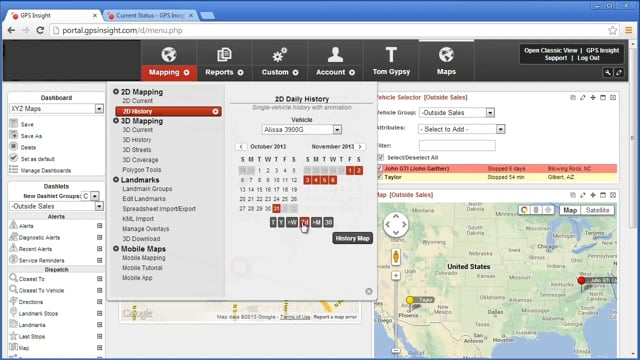Click the Map panel move icon
640x360 pixels.
coord(593,195)
